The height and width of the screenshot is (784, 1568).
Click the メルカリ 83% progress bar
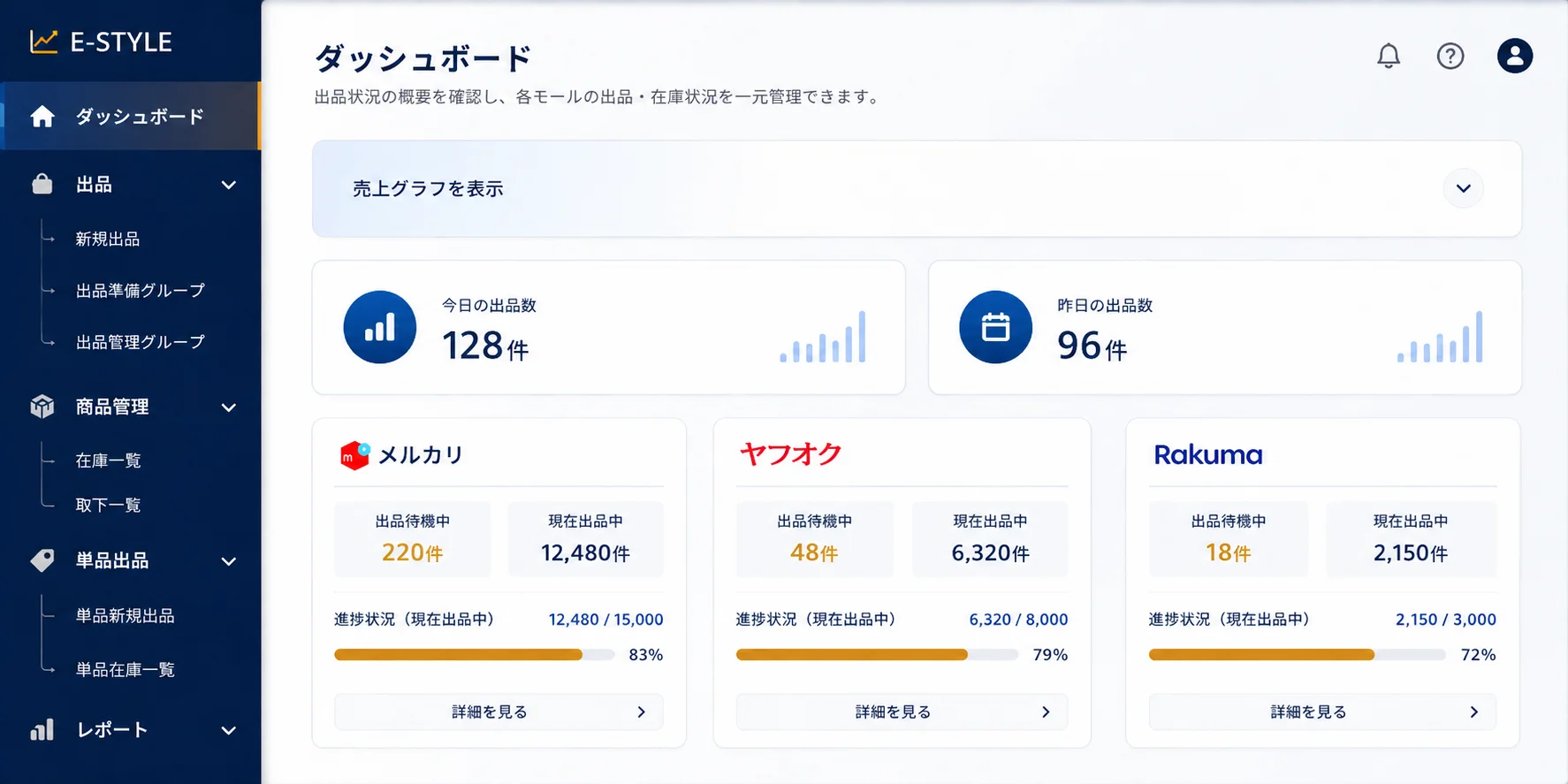(x=474, y=655)
